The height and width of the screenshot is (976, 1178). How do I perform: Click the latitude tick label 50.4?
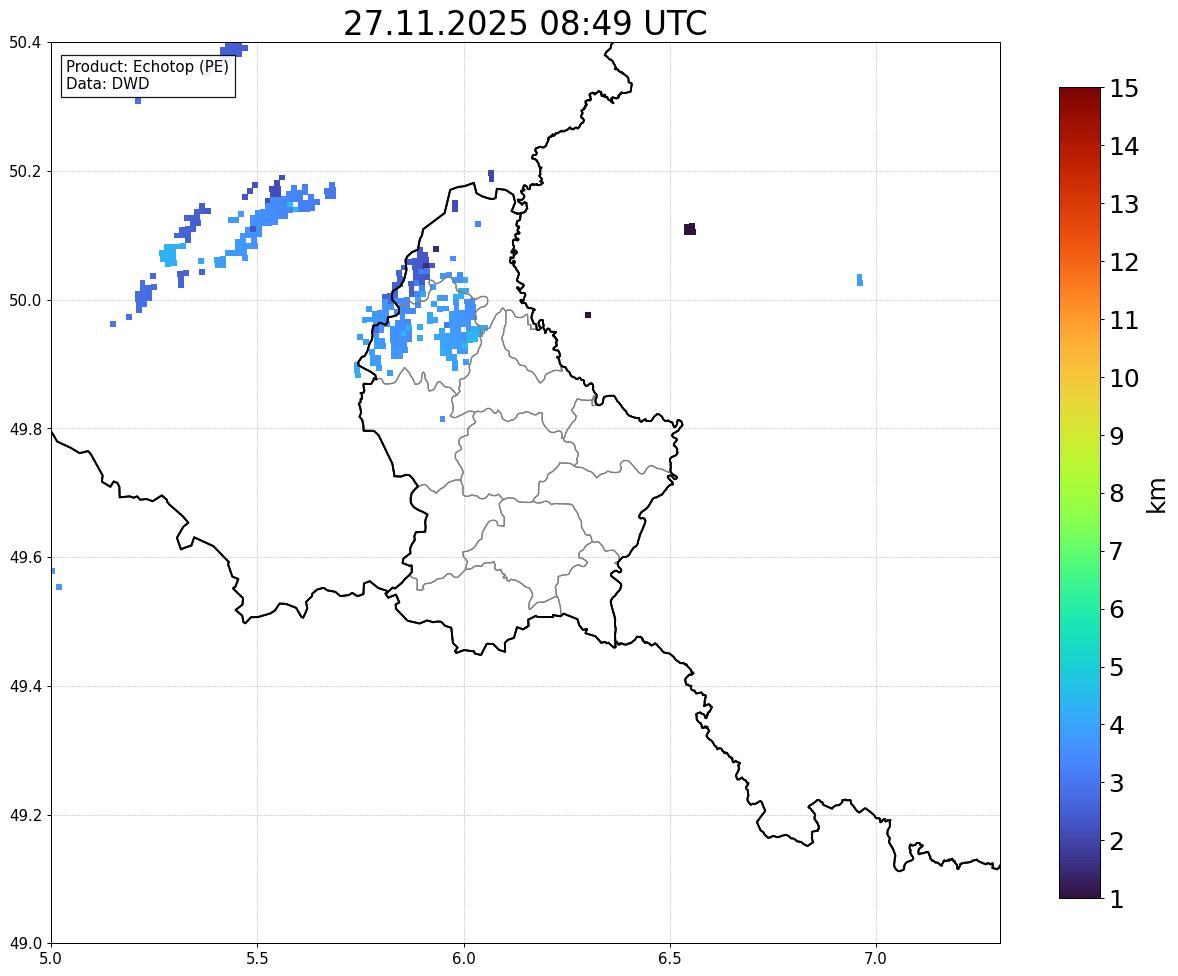point(24,43)
